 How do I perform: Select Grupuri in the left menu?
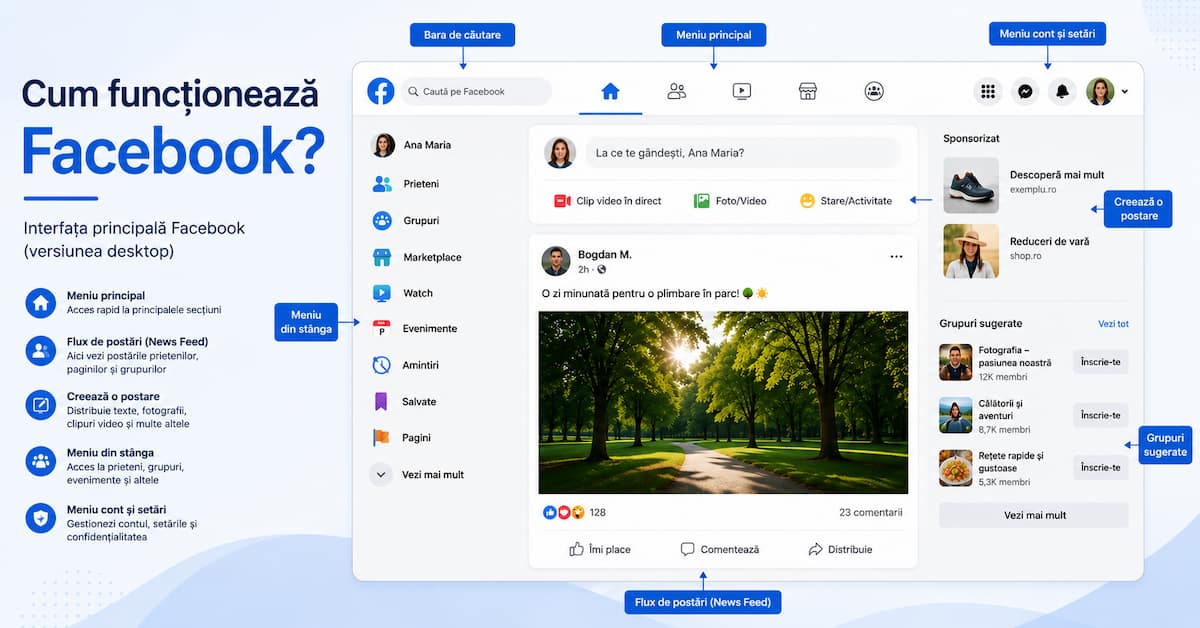pyautogui.click(x=405, y=220)
